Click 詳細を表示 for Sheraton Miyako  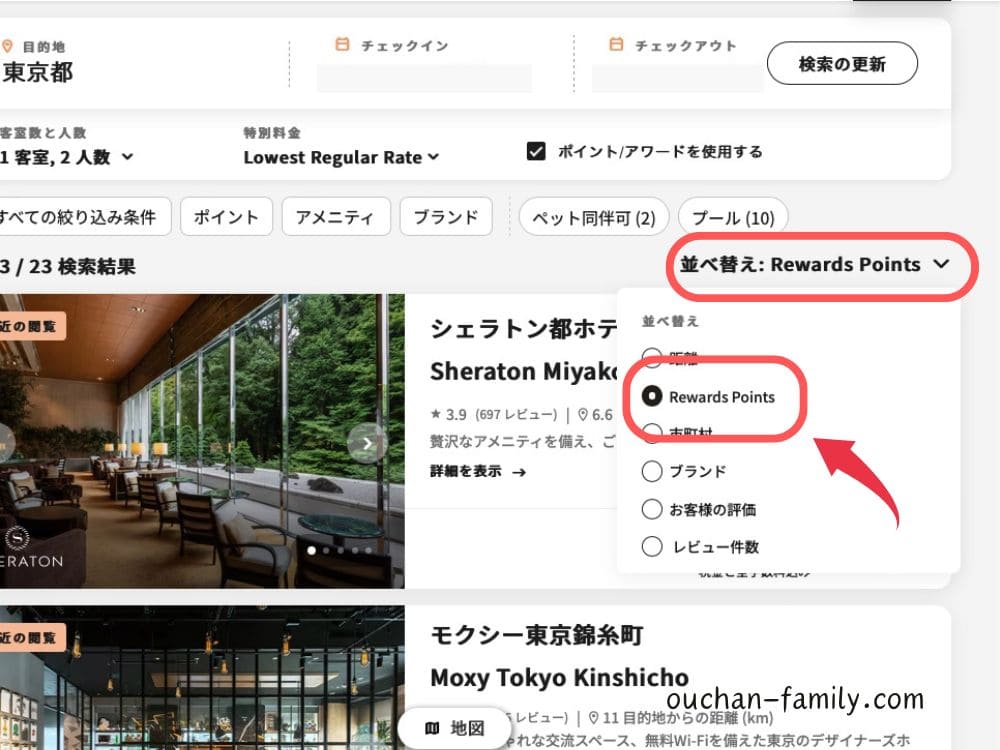click(x=478, y=471)
